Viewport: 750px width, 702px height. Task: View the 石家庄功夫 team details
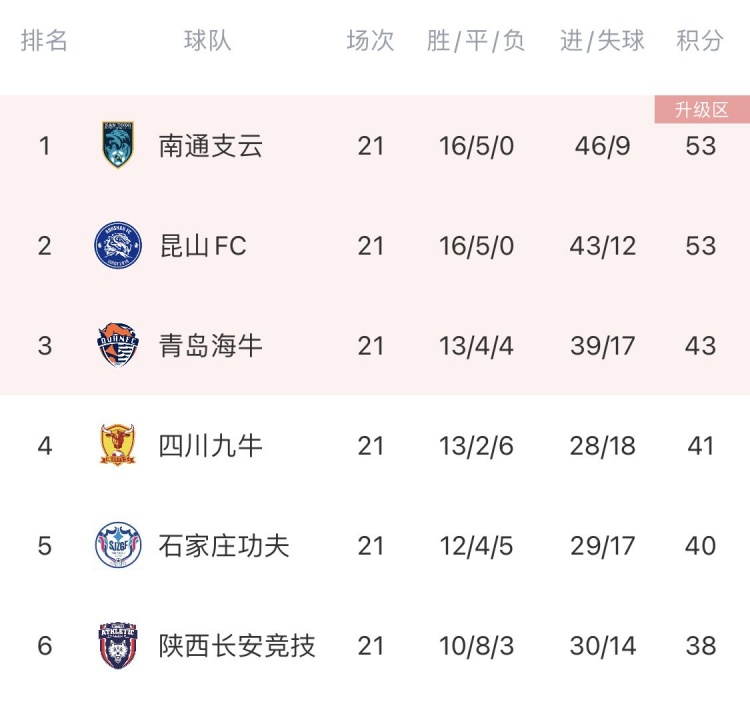[224, 546]
